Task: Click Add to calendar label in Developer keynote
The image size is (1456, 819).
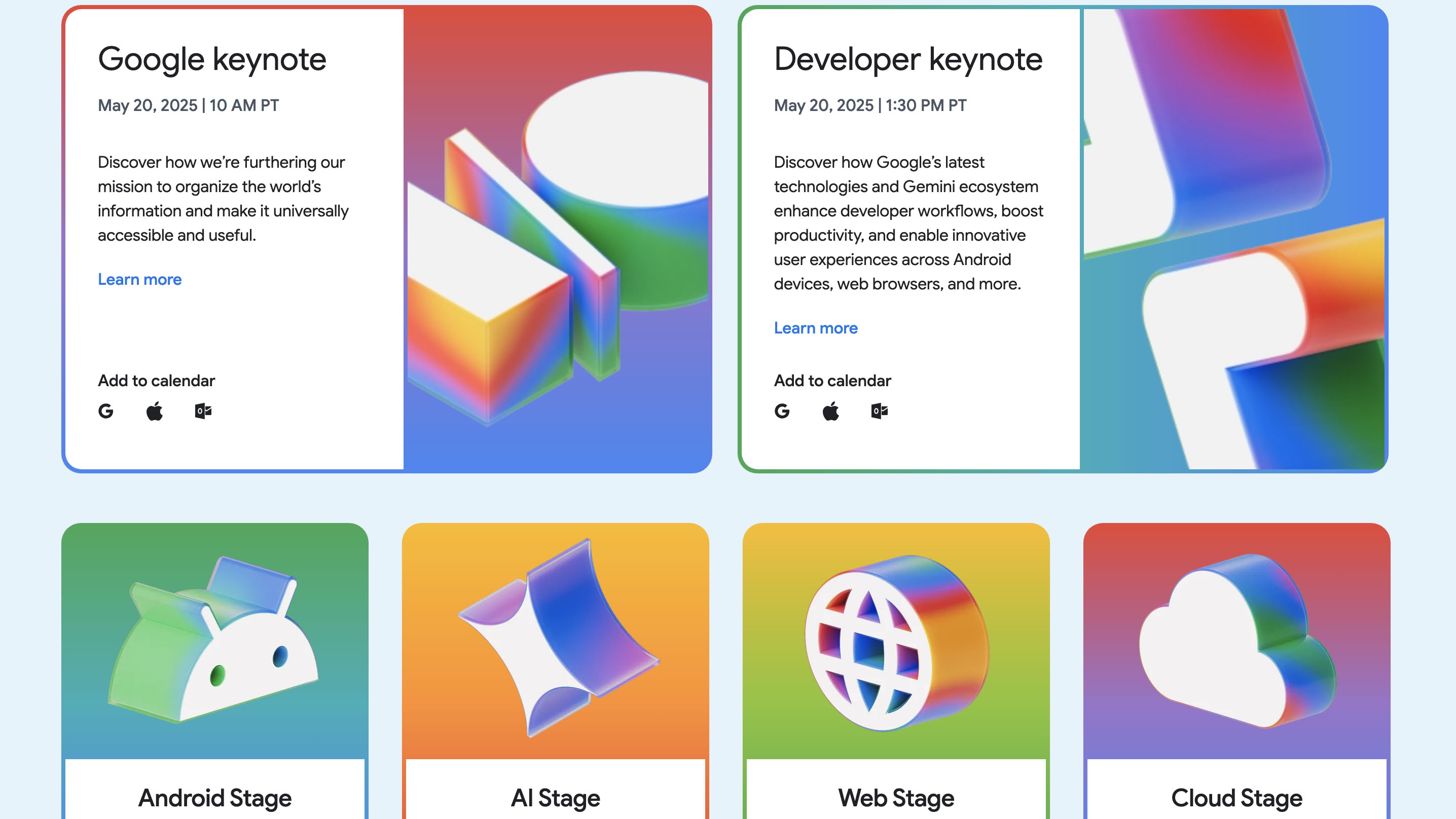Action: tap(832, 381)
